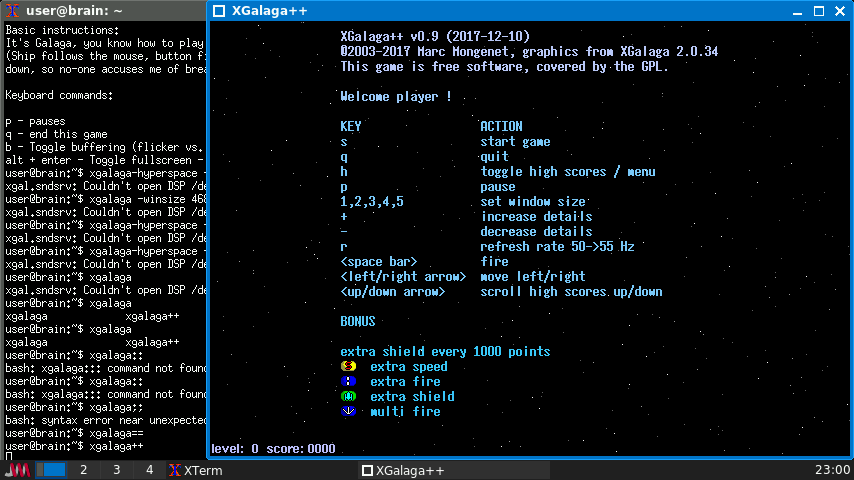Switch to virtual desktop 3
This screenshot has width=854, height=480.
point(117,470)
